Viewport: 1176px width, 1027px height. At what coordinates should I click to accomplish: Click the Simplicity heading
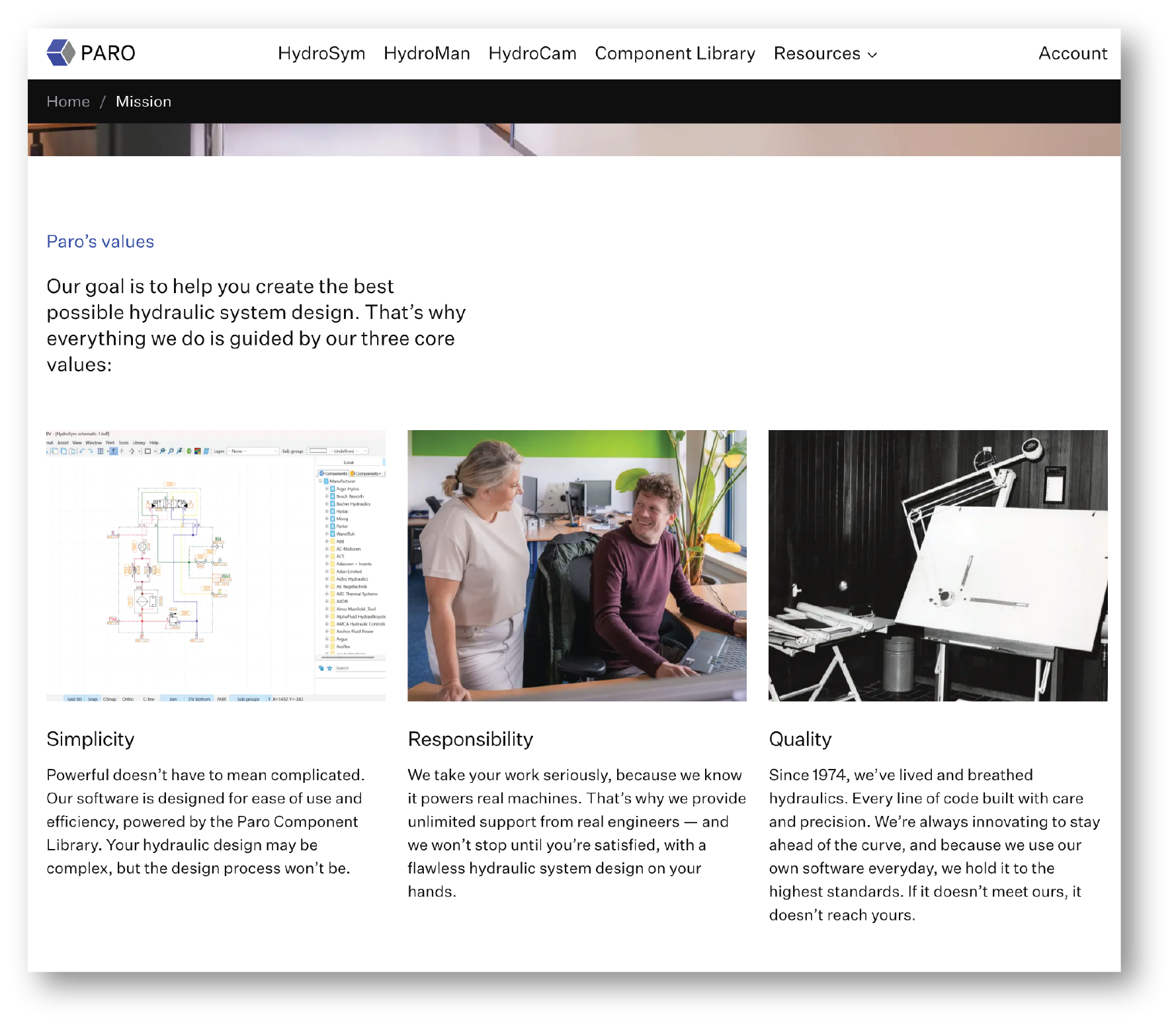(91, 740)
